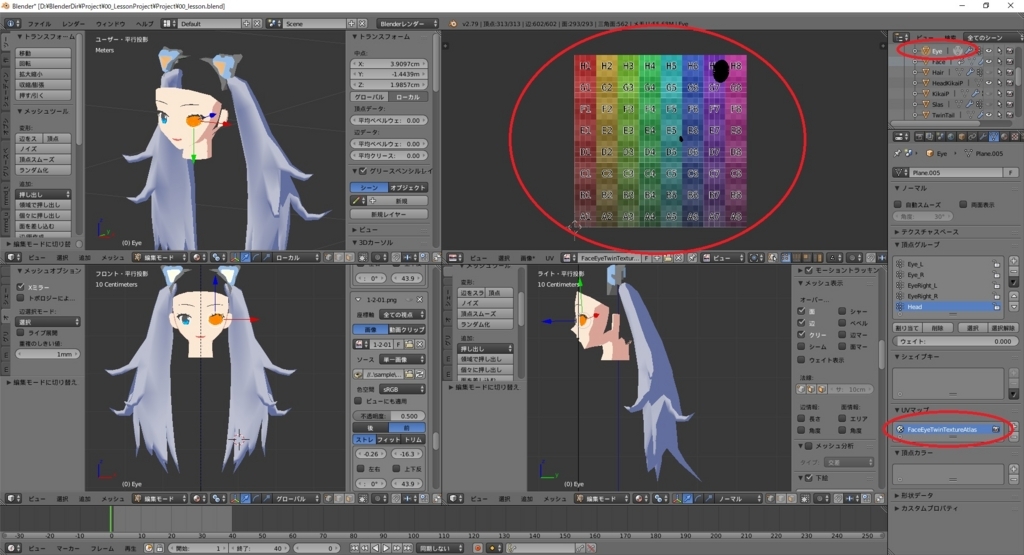The height and width of the screenshot is (555, 1024).
Task: Toggle the ウェイト表示 checkbox
Action: pyautogui.click(x=801, y=360)
